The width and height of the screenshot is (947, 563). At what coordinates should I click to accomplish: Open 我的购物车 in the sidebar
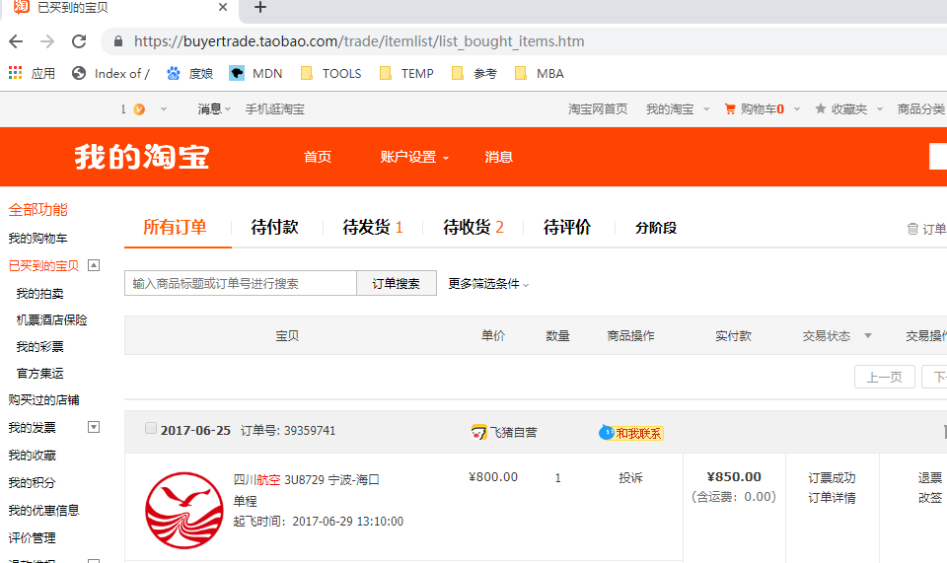(38, 238)
